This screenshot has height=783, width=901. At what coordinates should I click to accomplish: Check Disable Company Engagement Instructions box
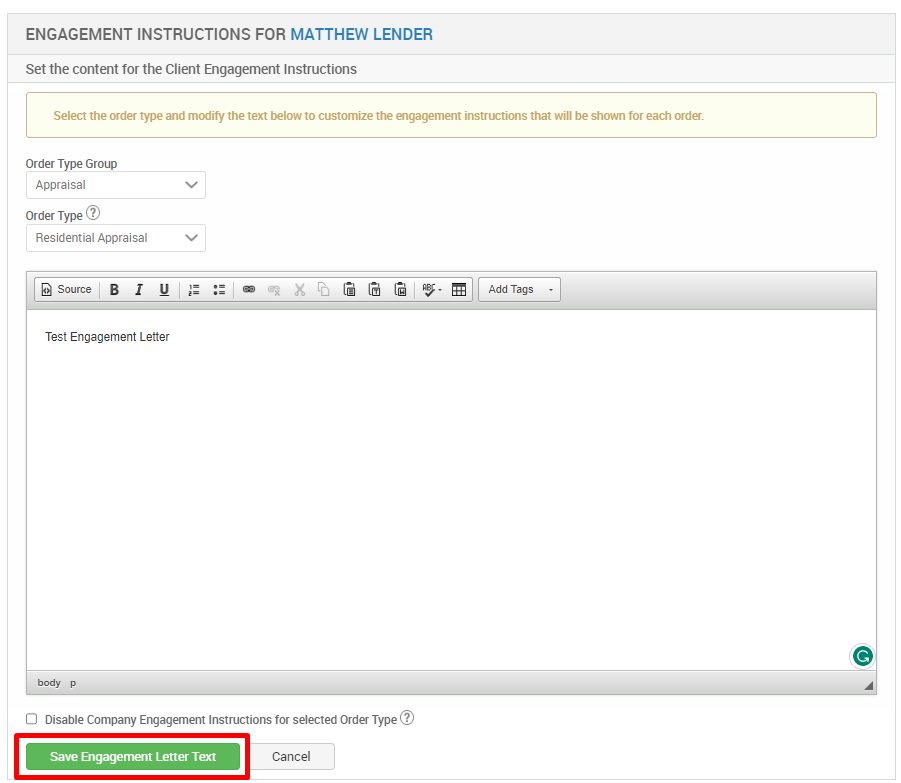pyautogui.click(x=32, y=719)
